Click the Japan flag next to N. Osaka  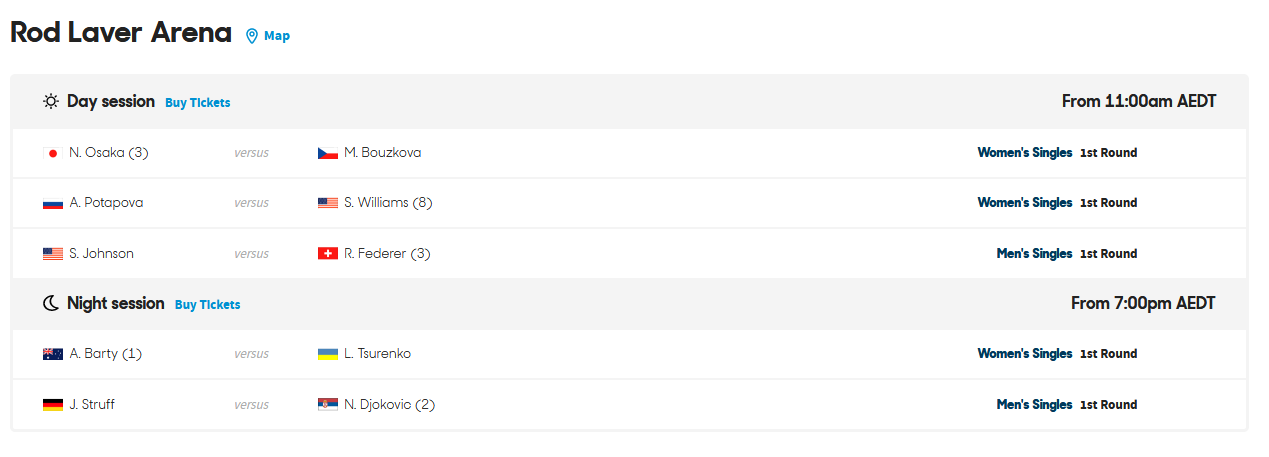click(53, 153)
